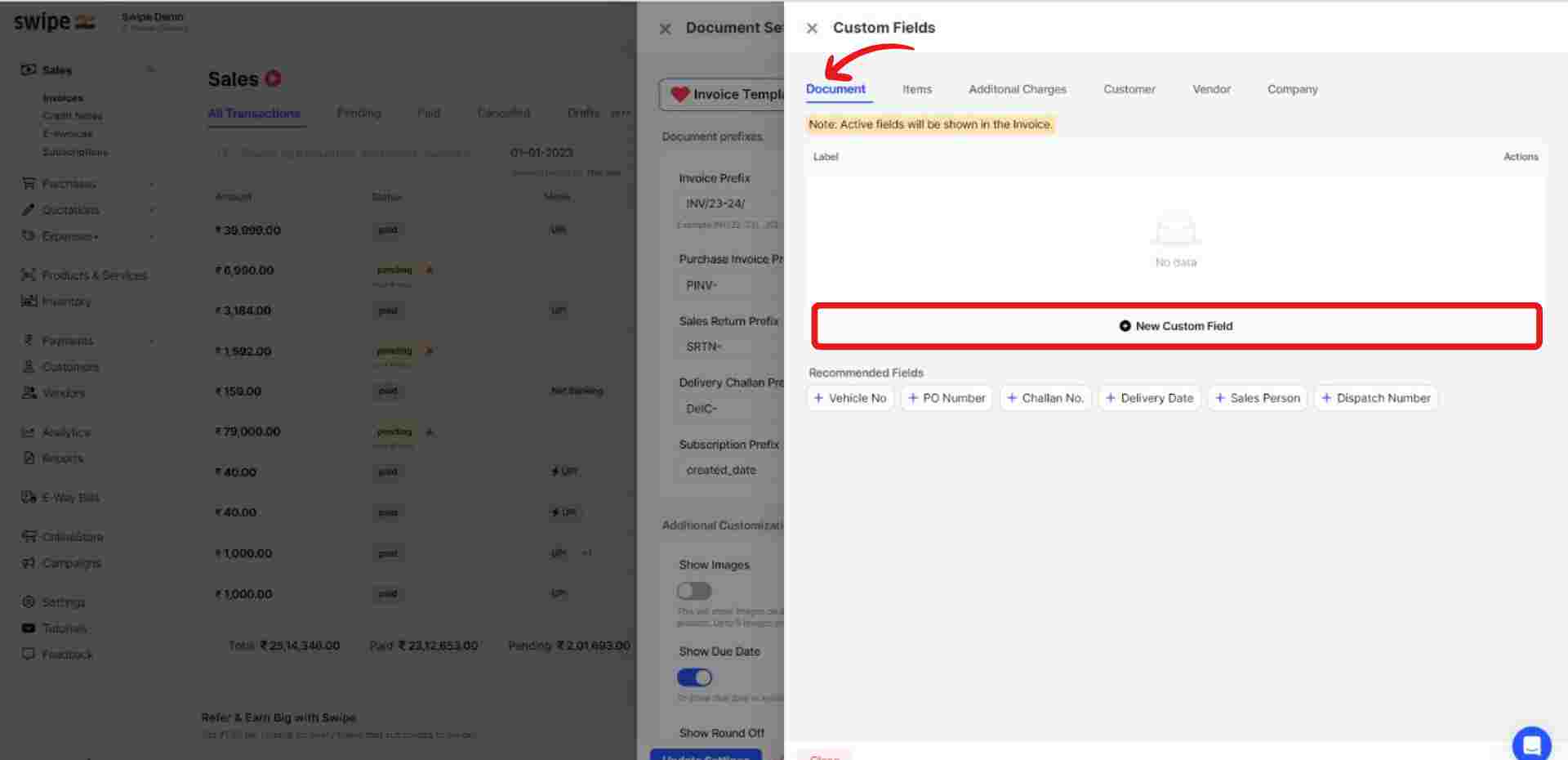Edit the Purchase Invoice Prefix field

tap(729, 285)
